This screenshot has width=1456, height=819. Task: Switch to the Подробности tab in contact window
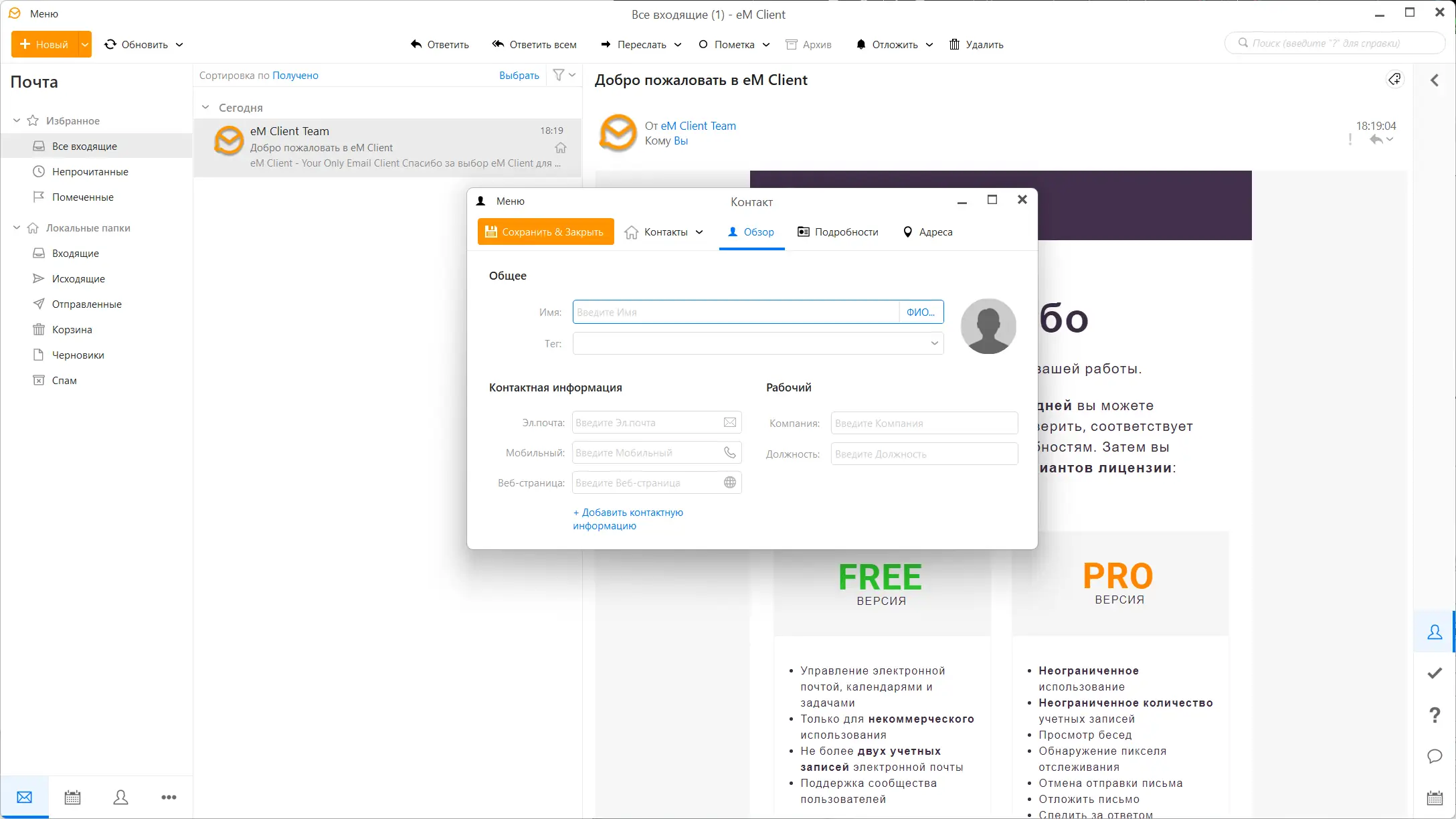(838, 232)
